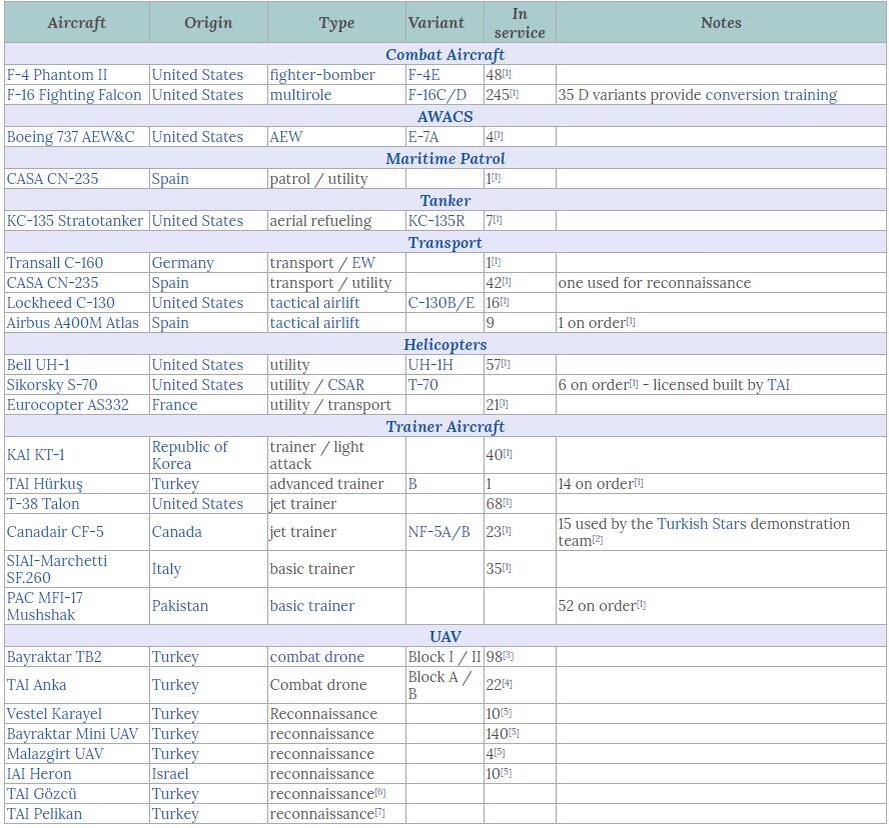Open the KC-135R variant link
The image size is (889, 828).
[x=436, y=221]
